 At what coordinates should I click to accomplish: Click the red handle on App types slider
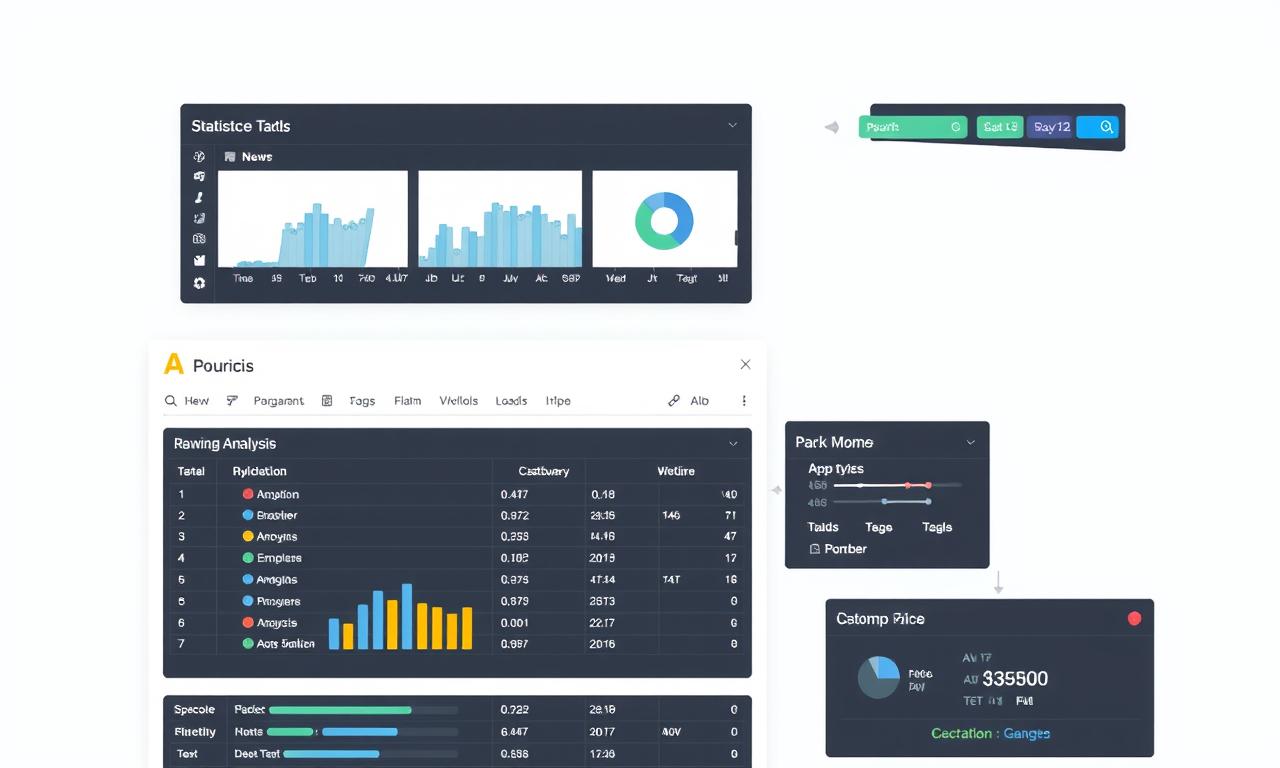click(x=928, y=485)
